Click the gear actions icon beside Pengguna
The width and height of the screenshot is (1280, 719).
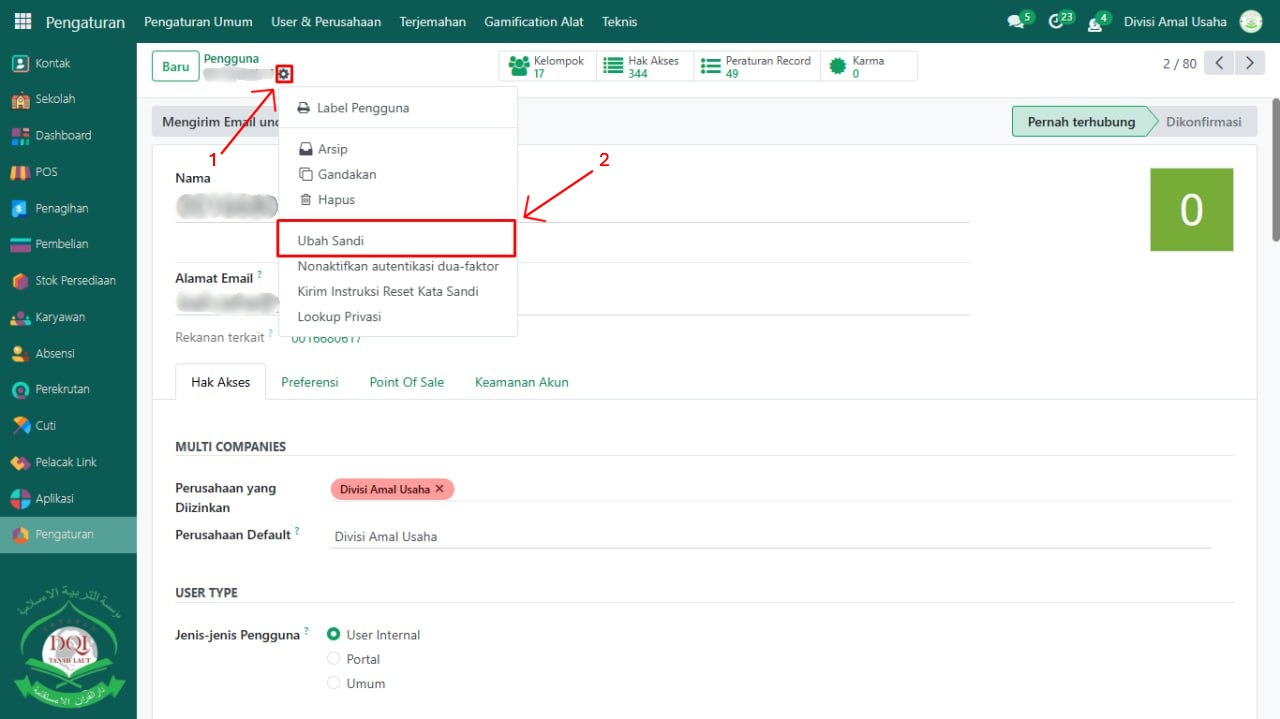[285, 73]
